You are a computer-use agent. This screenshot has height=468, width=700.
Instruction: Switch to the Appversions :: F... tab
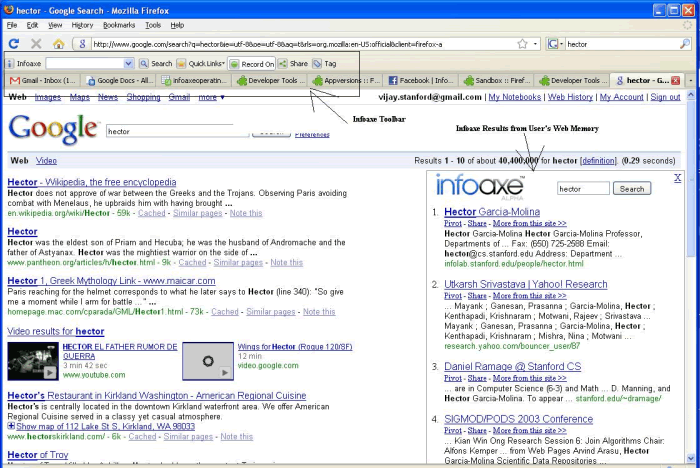tap(346, 80)
